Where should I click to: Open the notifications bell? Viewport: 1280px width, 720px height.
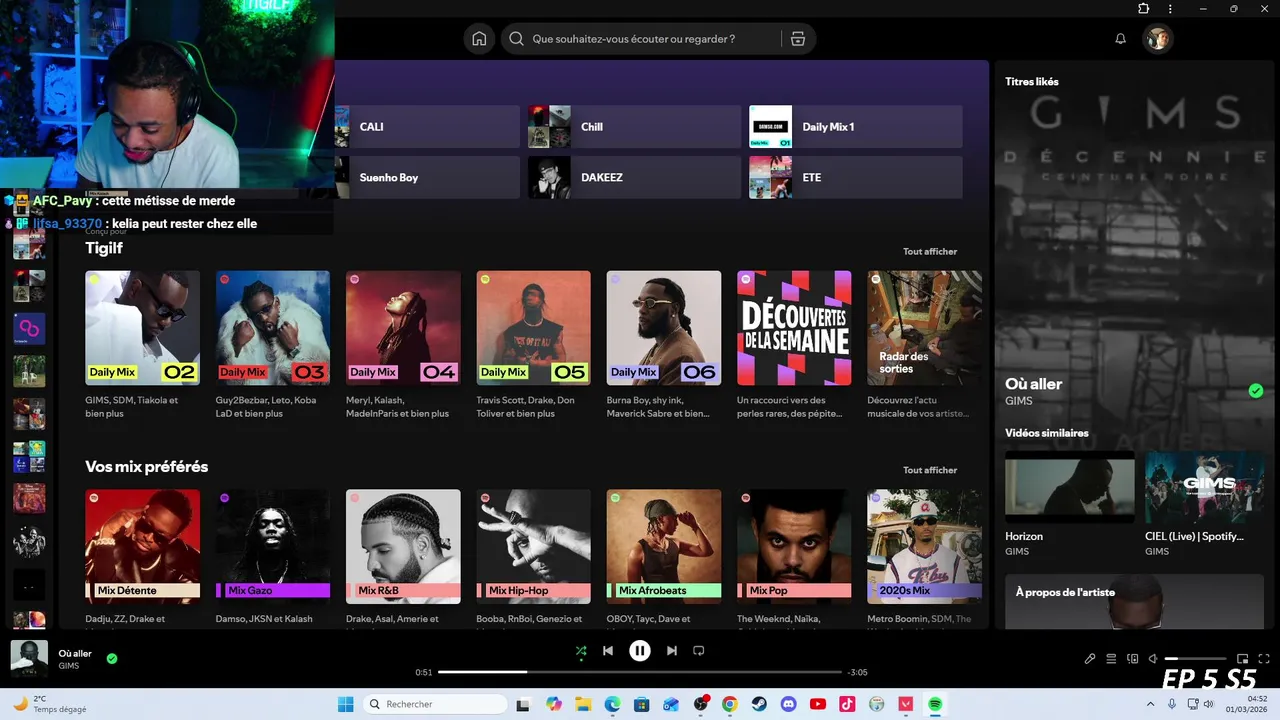pos(1121,39)
